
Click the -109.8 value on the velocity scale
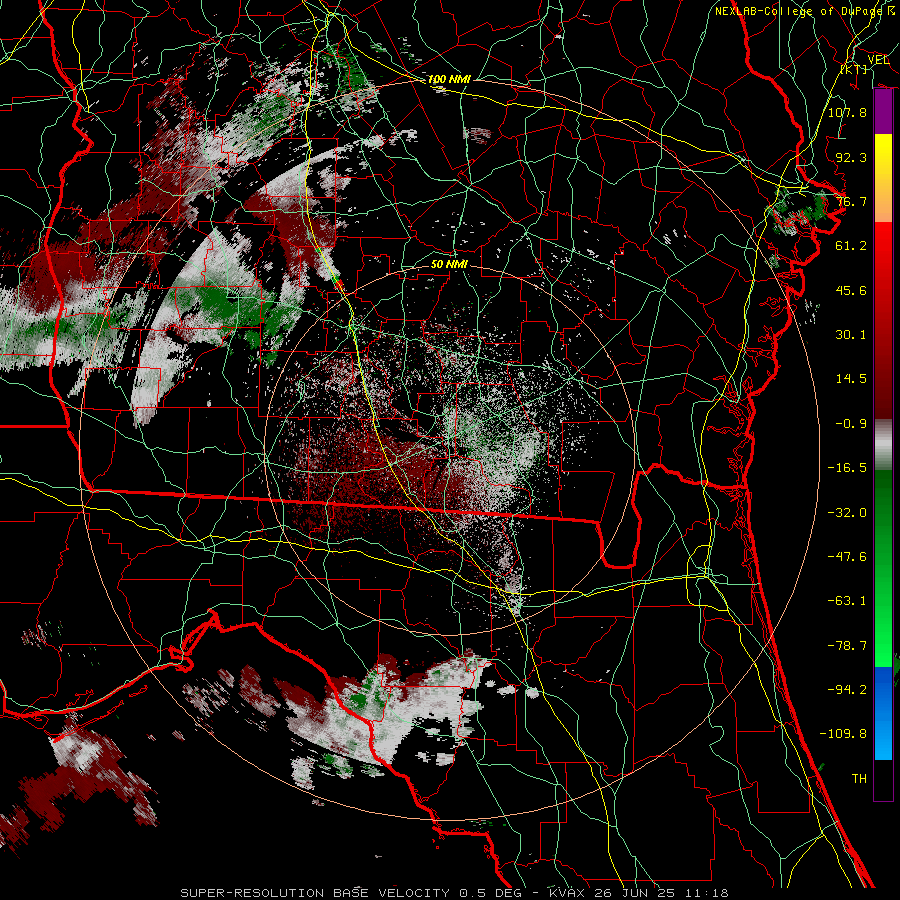pos(843,734)
